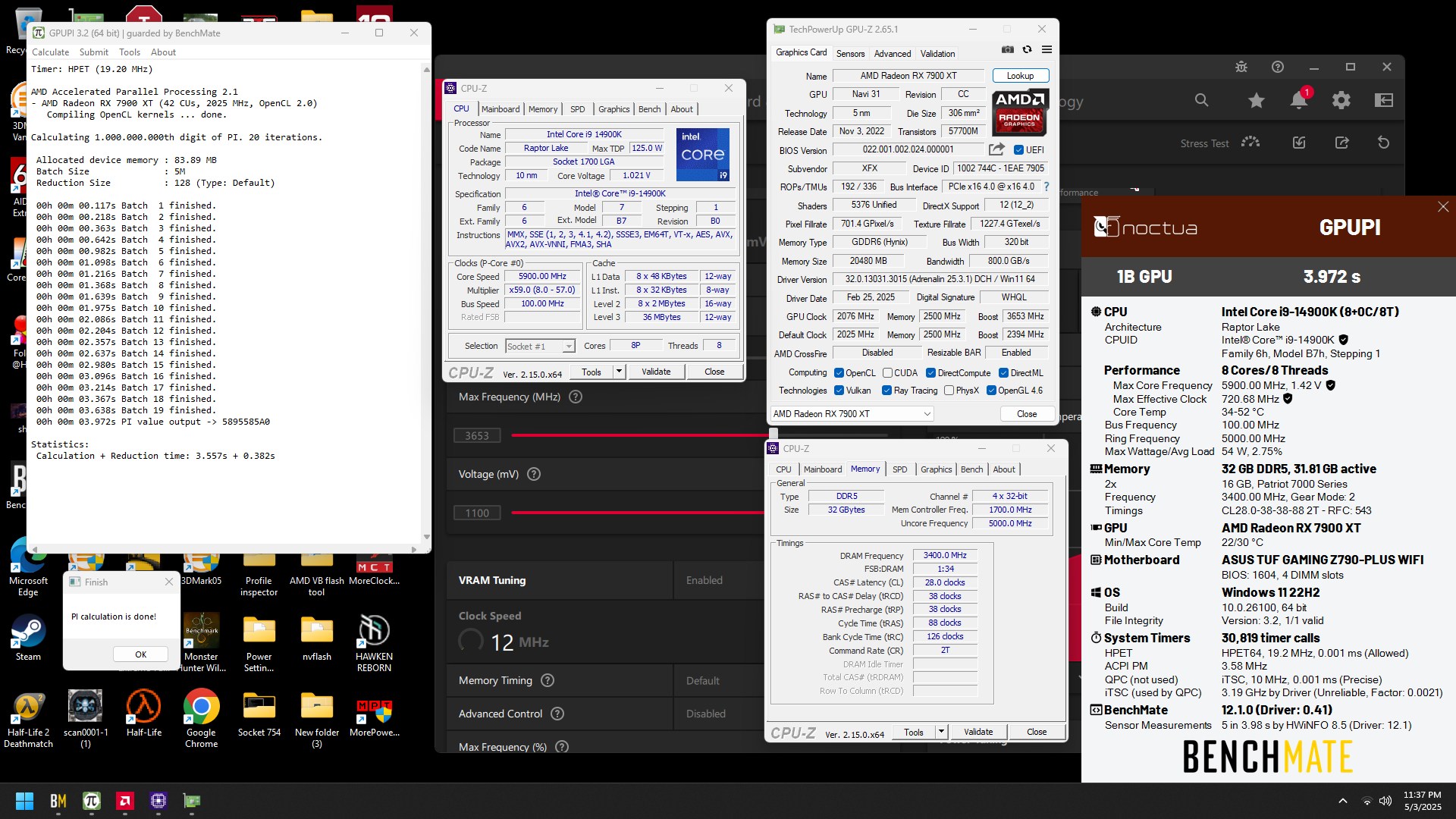Click the 3653 Max Frequency value field
The width and height of the screenshot is (1456, 819).
(477, 435)
